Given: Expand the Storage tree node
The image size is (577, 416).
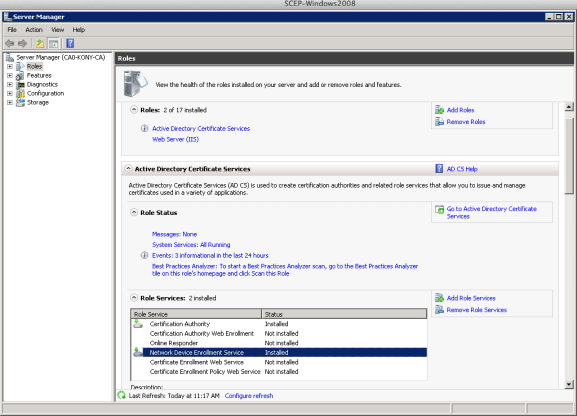Looking at the screenshot, I should coord(10,102).
